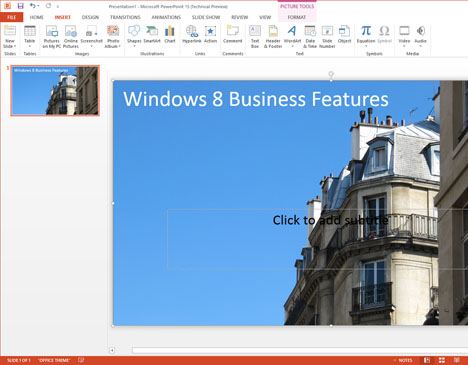
Task: Insert Date & Time
Action: (x=310, y=31)
